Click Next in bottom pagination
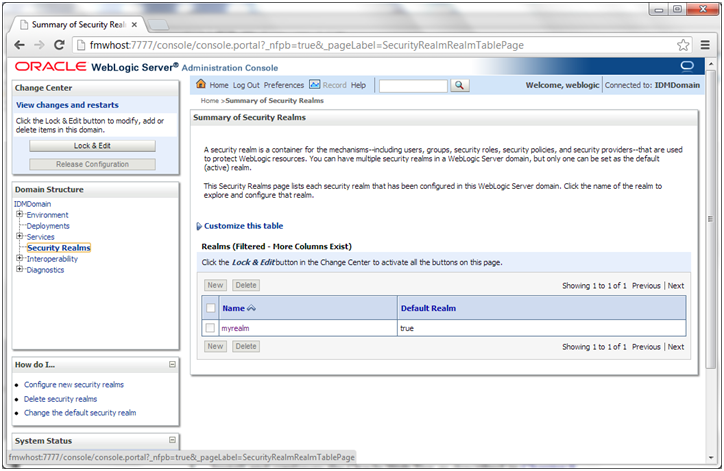Screen dimensions: 724x471 point(676,347)
